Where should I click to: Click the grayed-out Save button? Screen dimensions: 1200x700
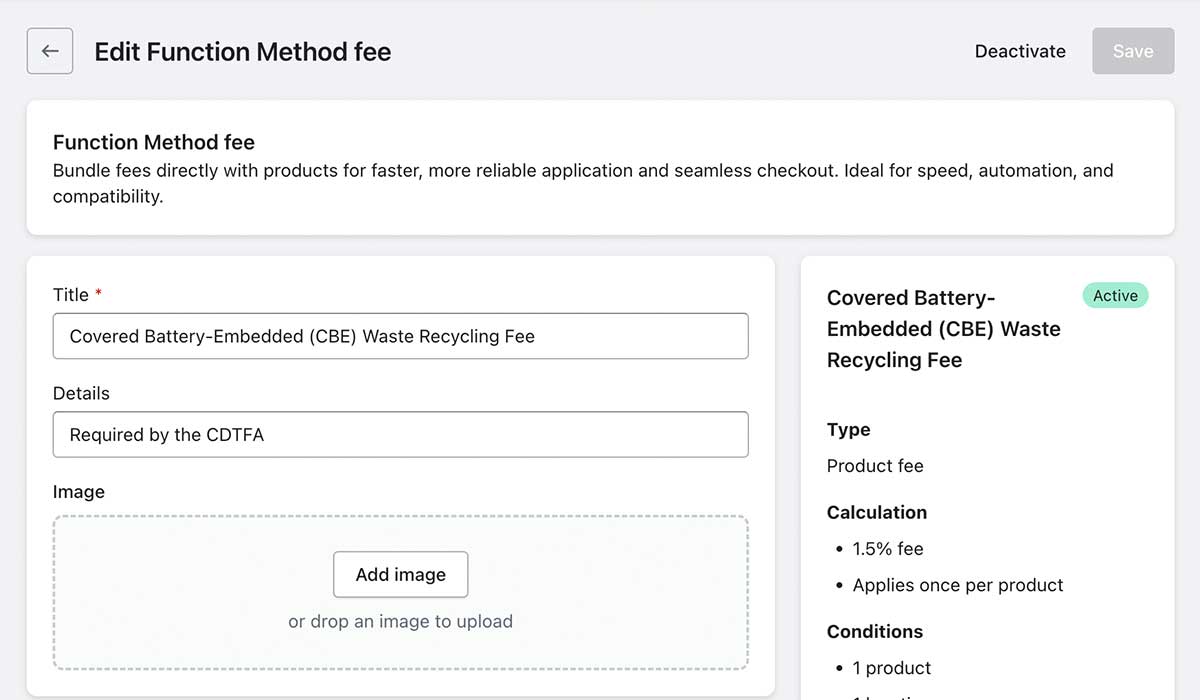click(x=1133, y=50)
